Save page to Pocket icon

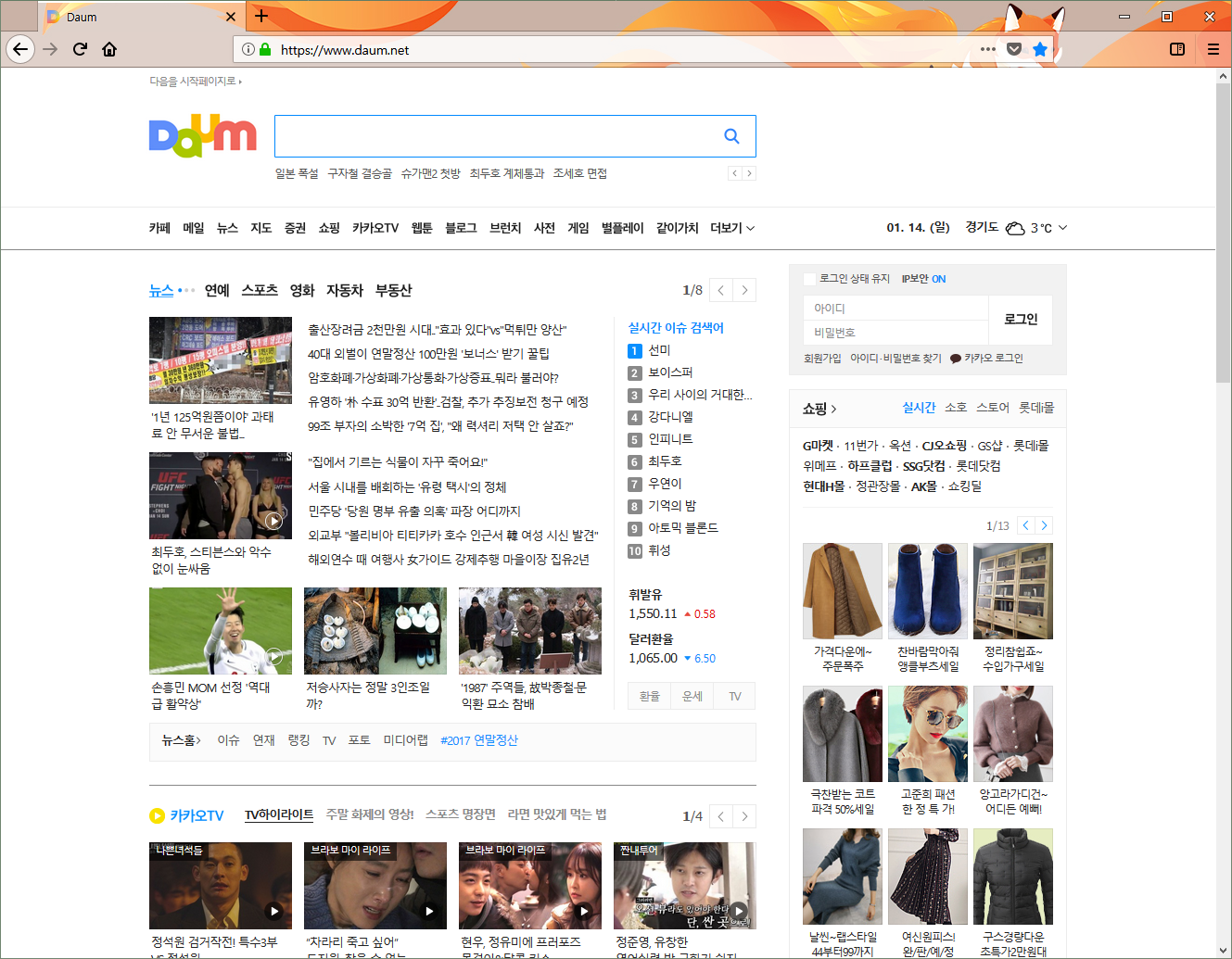pos(1014,49)
